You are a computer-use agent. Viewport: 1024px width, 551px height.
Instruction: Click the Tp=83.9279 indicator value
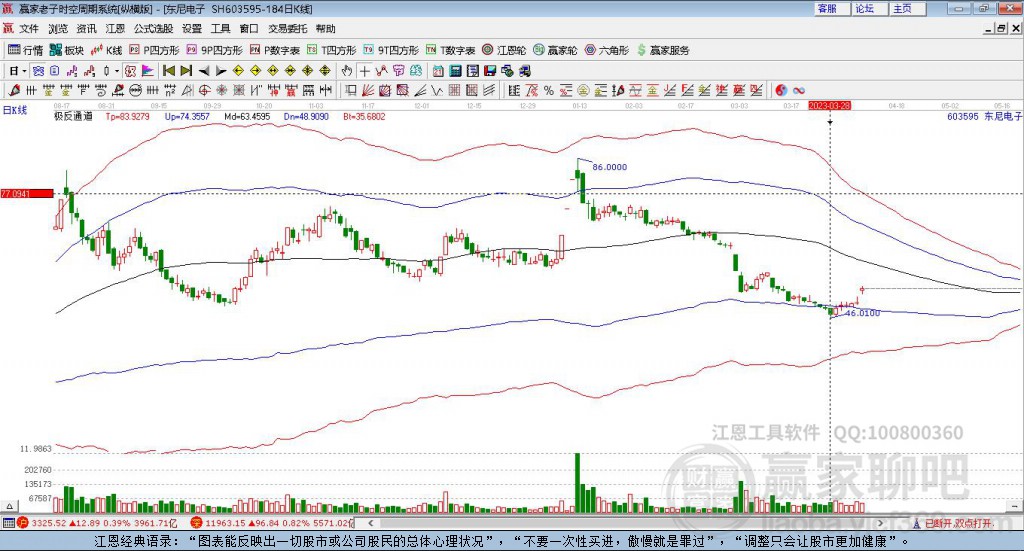point(127,116)
